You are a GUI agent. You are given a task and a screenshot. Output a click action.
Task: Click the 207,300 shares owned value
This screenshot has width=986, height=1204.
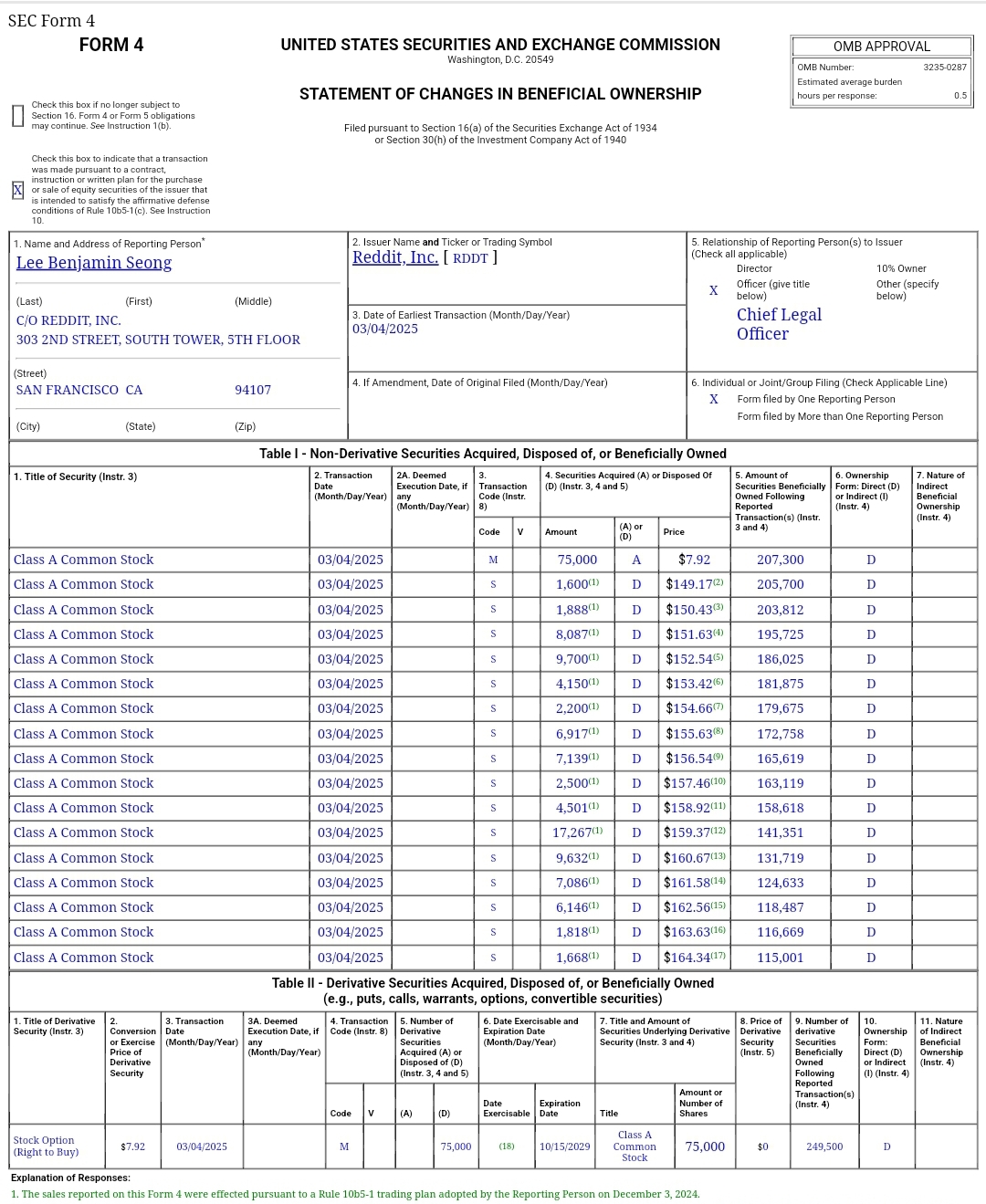tap(781, 560)
